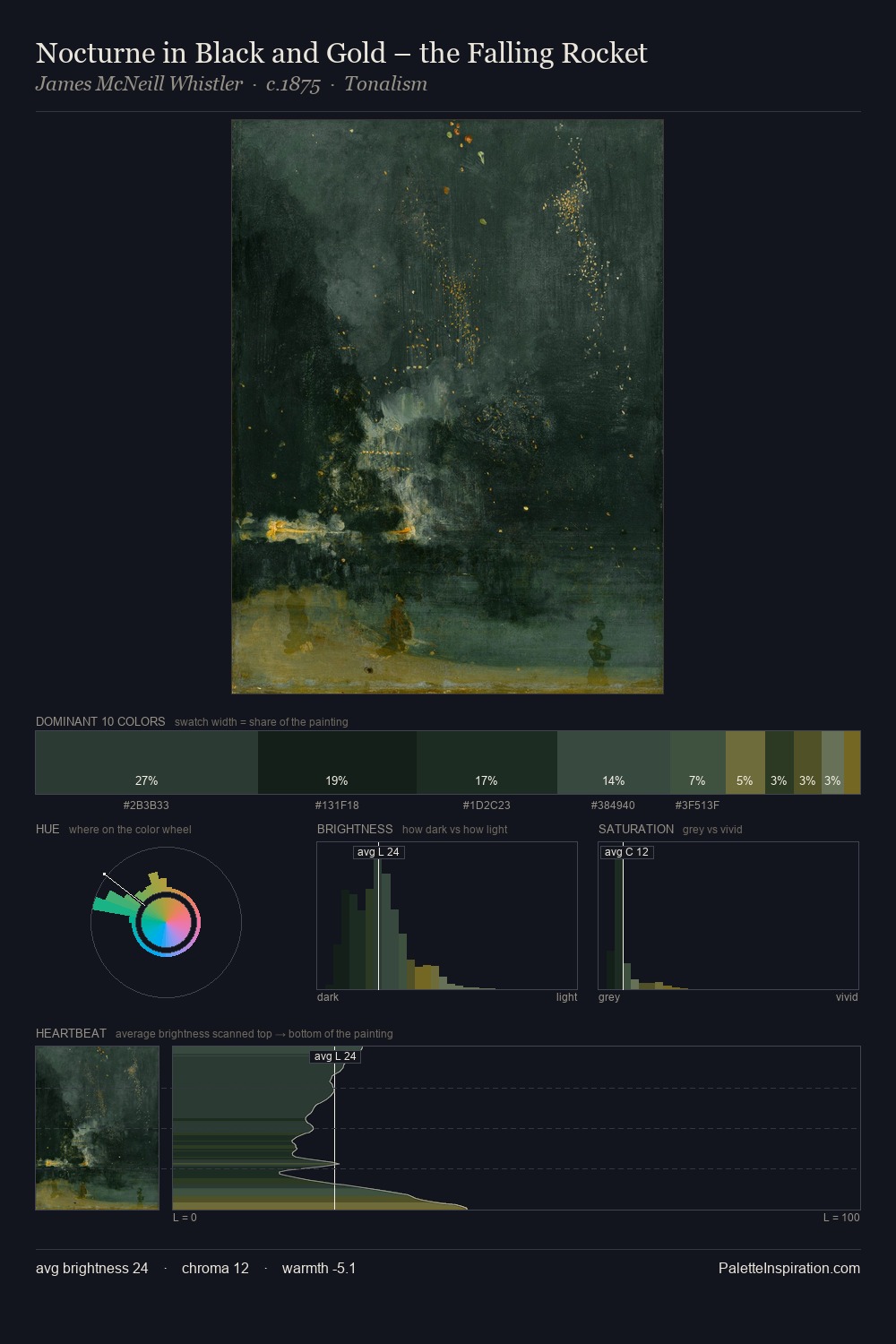Click the 'dark' axis label under Brightness

[328, 997]
